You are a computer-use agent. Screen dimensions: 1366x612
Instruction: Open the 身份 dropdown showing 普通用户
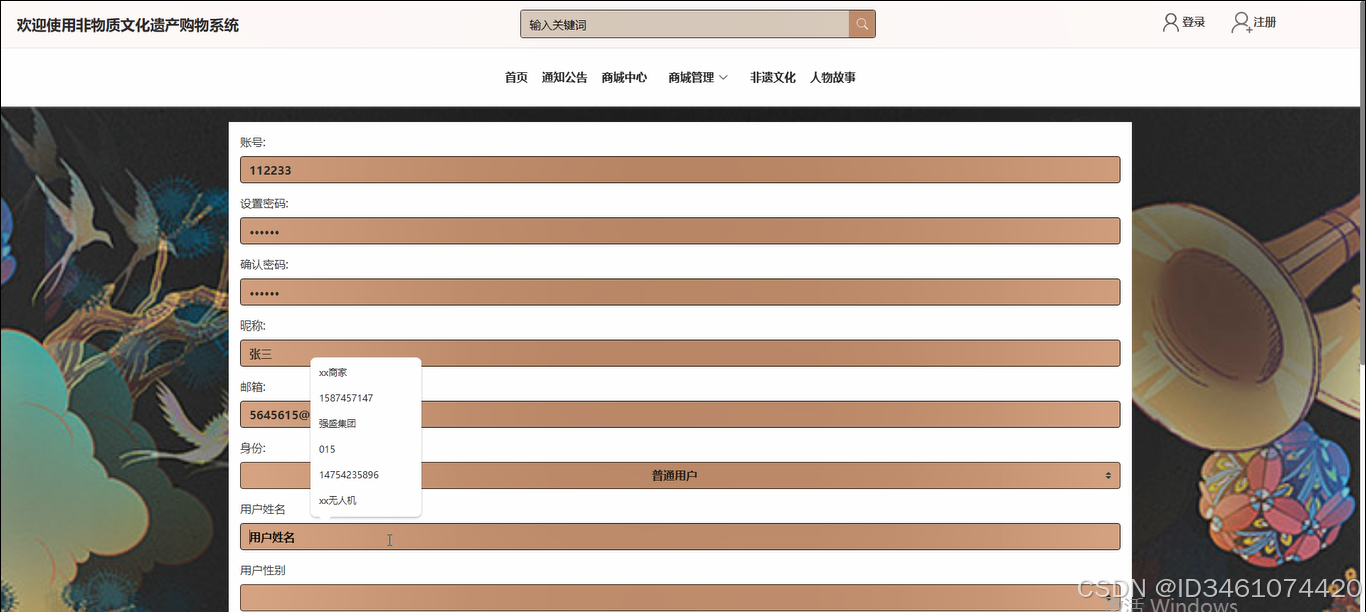click(x=680, y=475)
